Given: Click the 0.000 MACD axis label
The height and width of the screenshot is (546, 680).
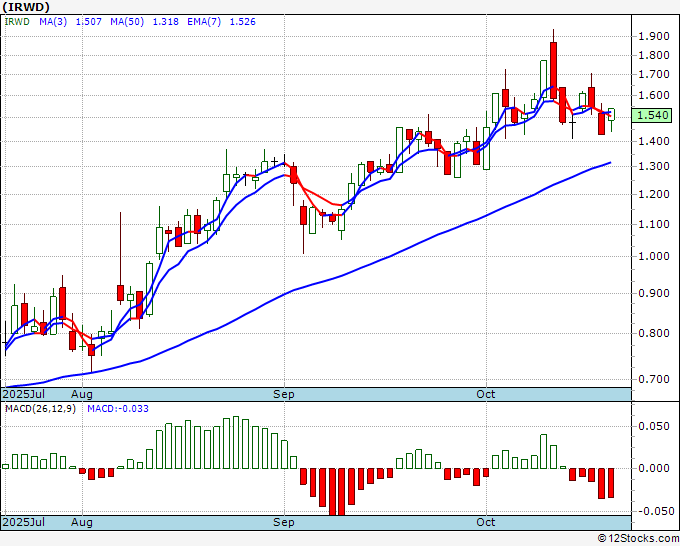Looking at the screenshot, I should (654, 468).
